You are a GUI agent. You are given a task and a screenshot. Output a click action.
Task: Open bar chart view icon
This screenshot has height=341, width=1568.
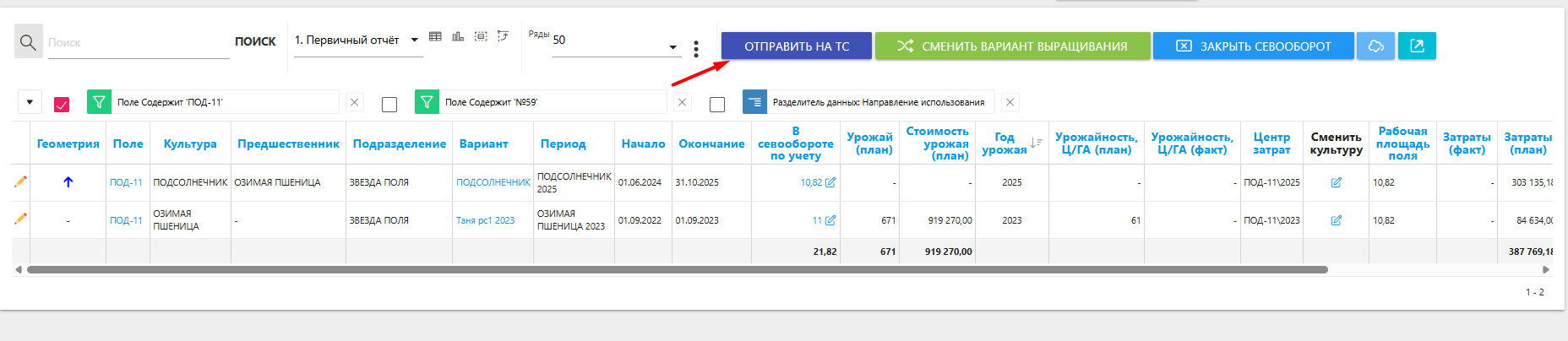(458, 36)
